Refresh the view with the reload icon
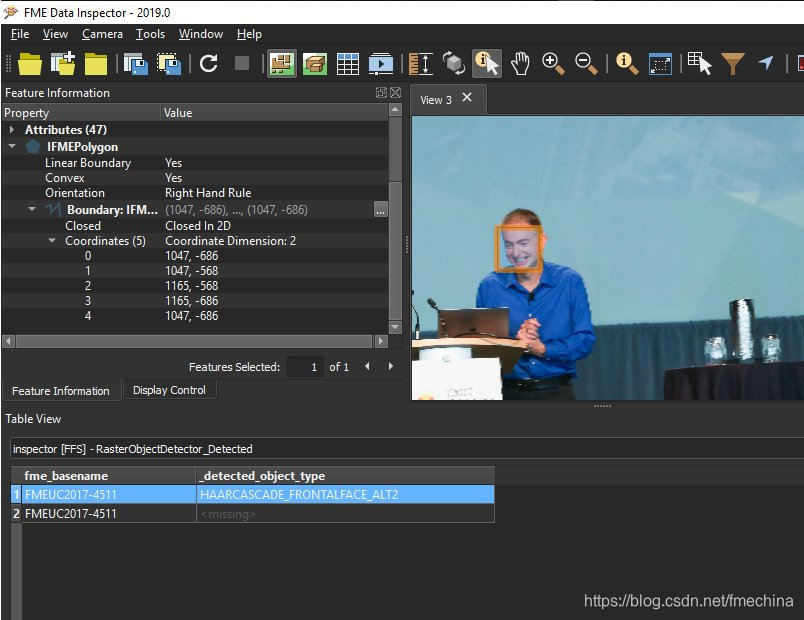Viewport: 804px width, 620px height. pyautogui.click(x=209, y=64)
